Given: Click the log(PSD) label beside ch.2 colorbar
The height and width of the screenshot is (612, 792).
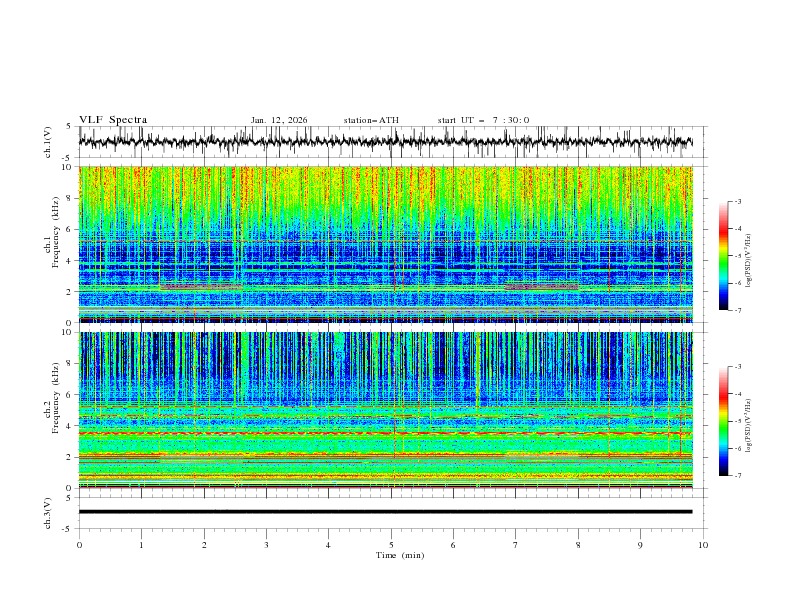Looking at the screenshot, I should [x=748, y=426].
